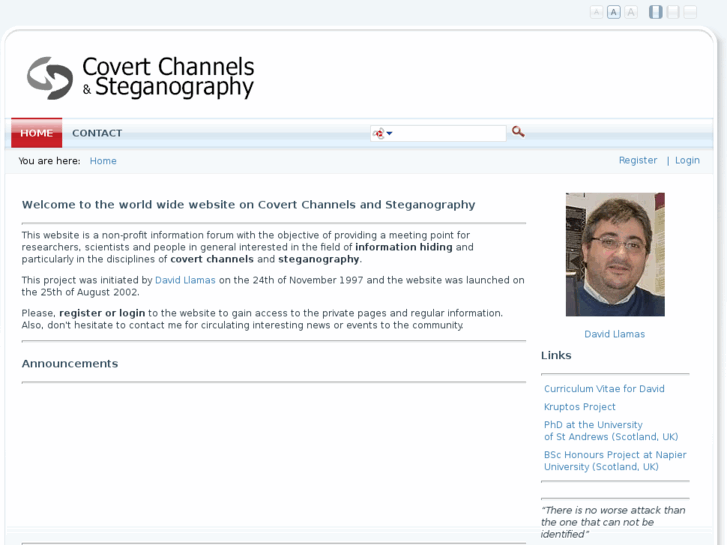Click the David Llamas portrait photo

[615, 254]
